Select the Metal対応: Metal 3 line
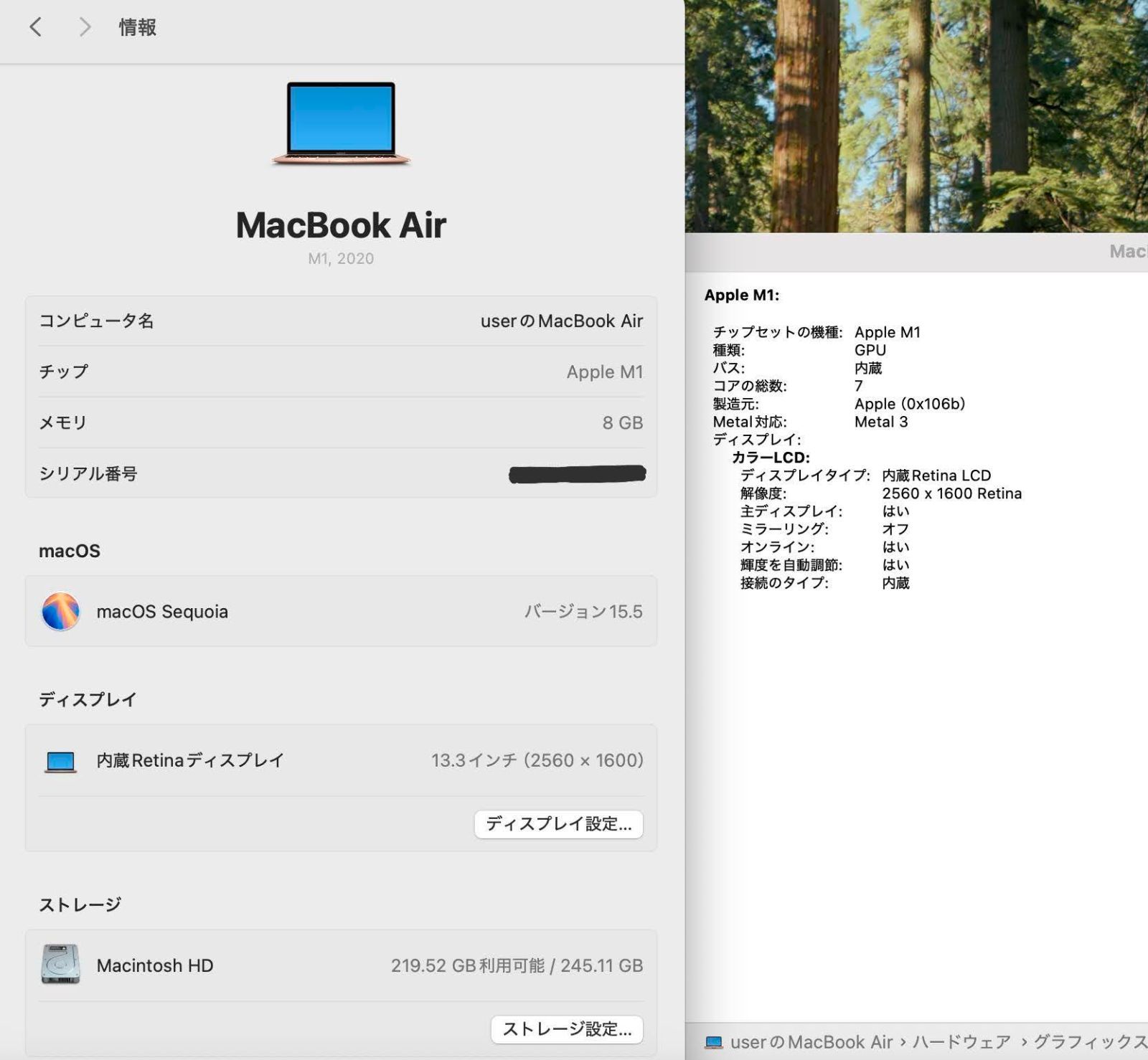The width and height of the screenshot is (1148, 1060). click(x=810, y=422)
